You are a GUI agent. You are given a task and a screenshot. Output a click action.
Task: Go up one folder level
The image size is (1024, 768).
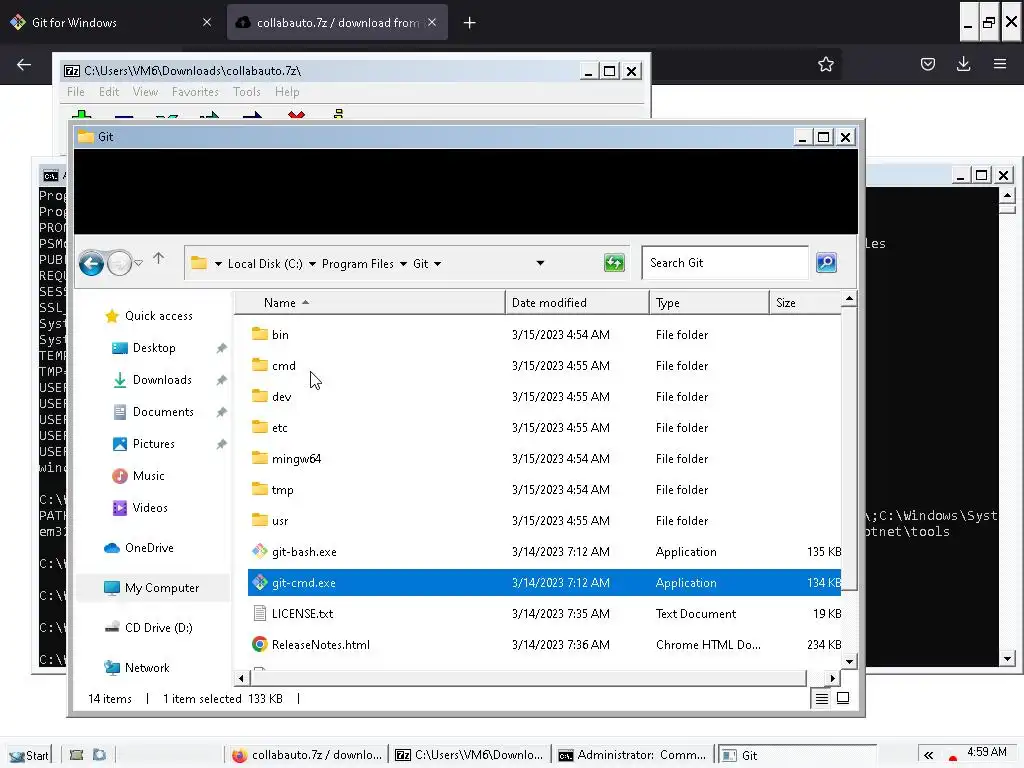tap(159, 259)
